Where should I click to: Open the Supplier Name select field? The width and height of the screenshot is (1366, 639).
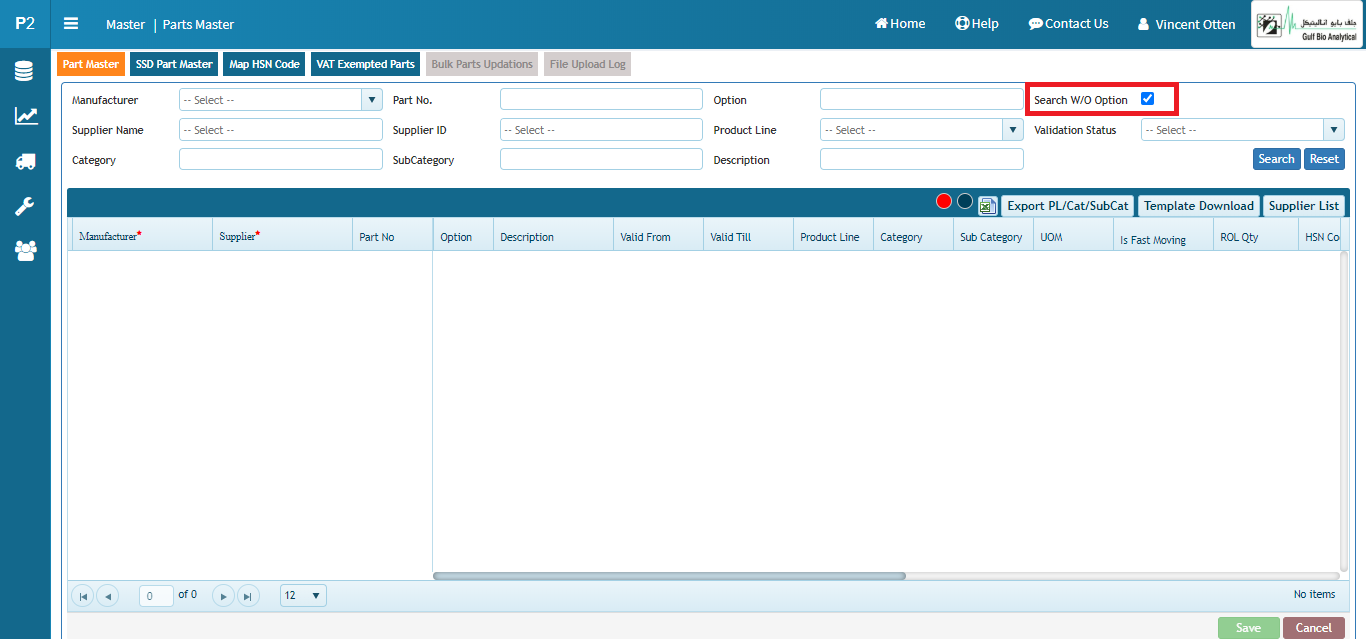point(281,130)
